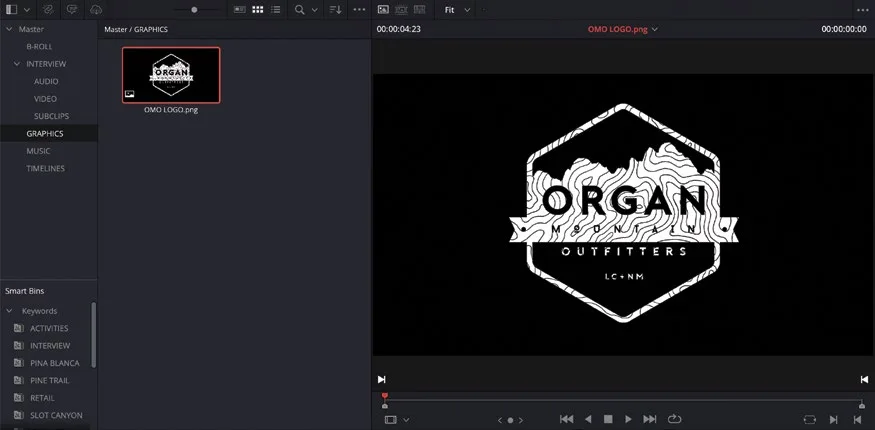The image size is (875, 430).
Task: Open the AUDIO sub-bin
Action: (x=46, y=81)
